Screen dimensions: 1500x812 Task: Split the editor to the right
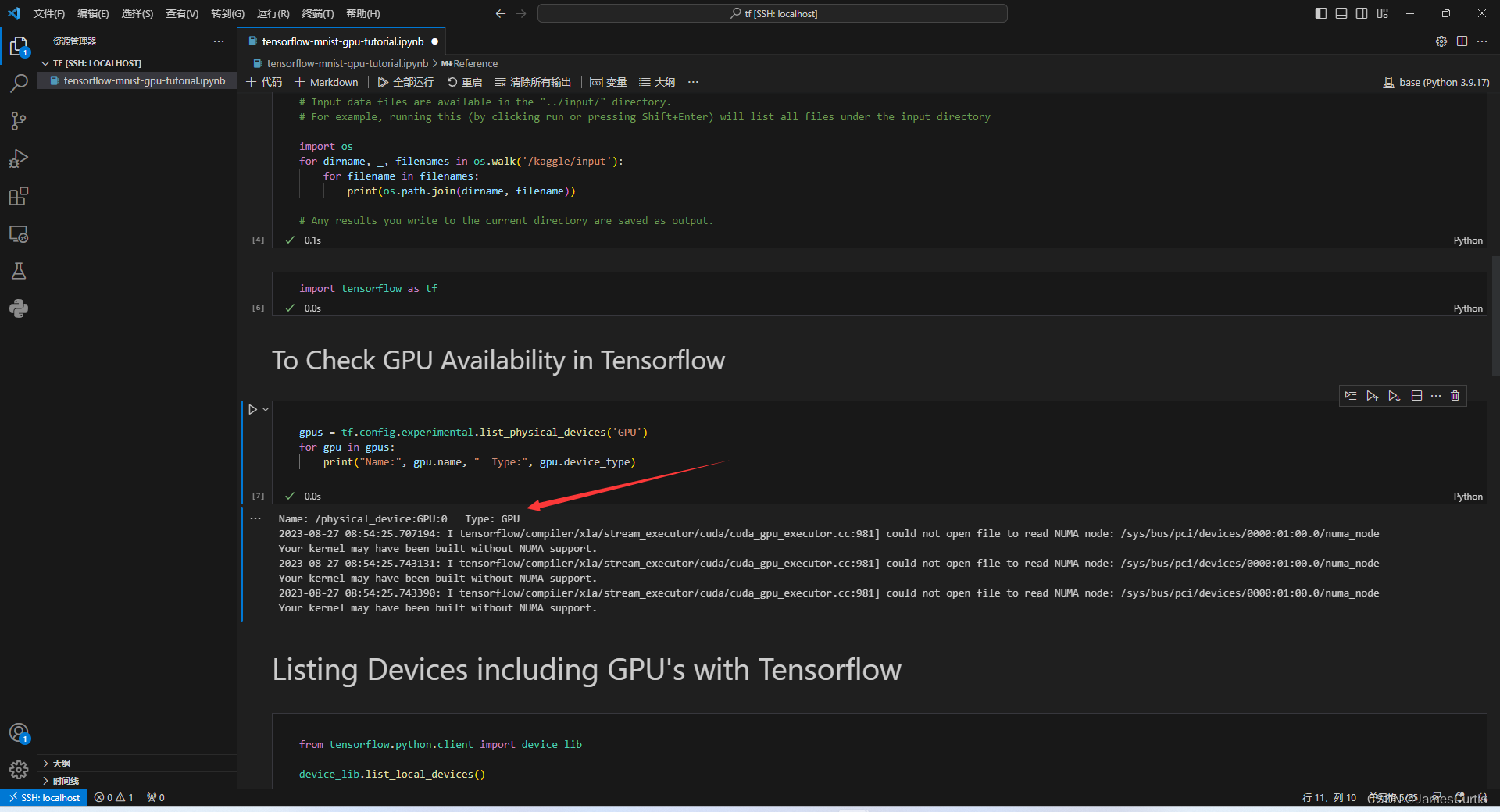pyautogui.click(x=1462, y=41)
